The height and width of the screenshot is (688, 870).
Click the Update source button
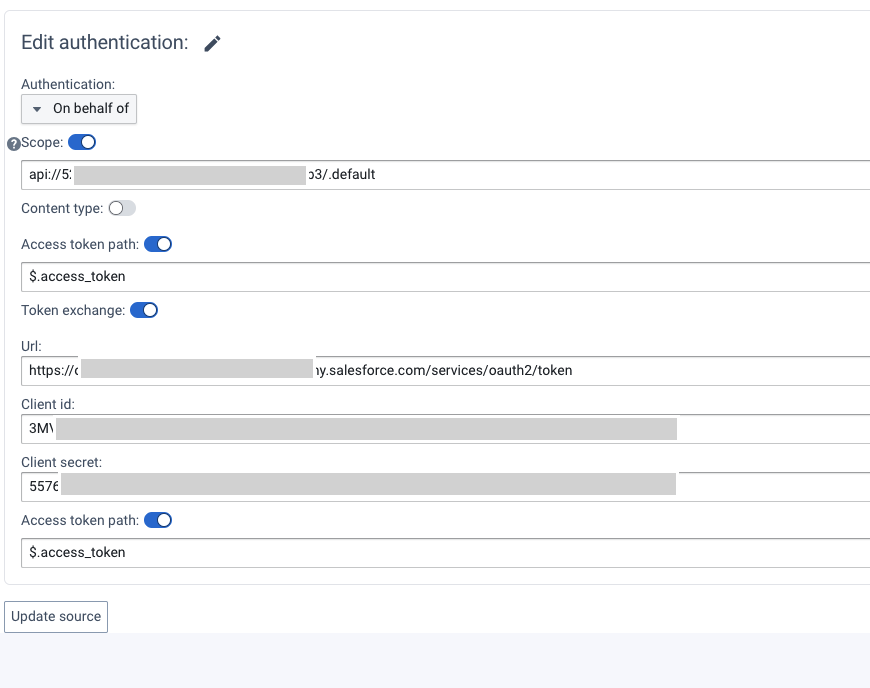[x=55, y=616]
